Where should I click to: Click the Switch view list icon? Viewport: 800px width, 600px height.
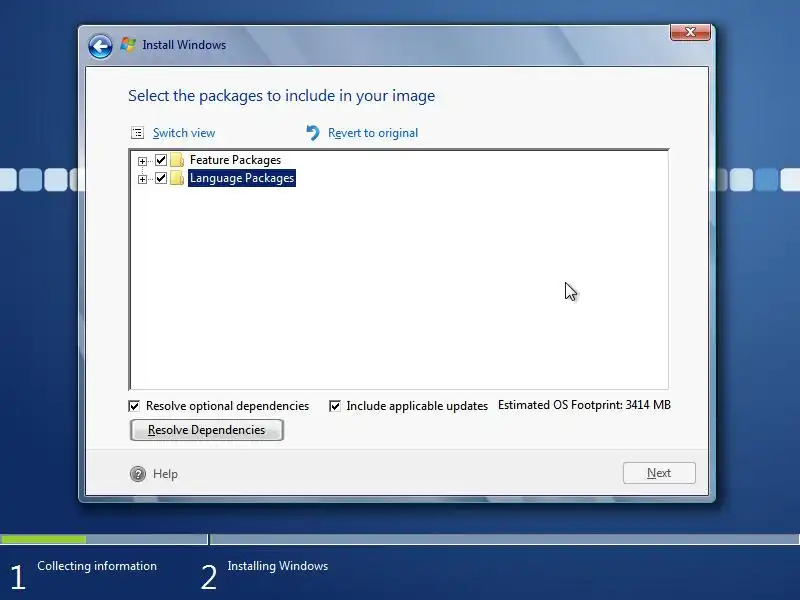[x=137, y=133]
